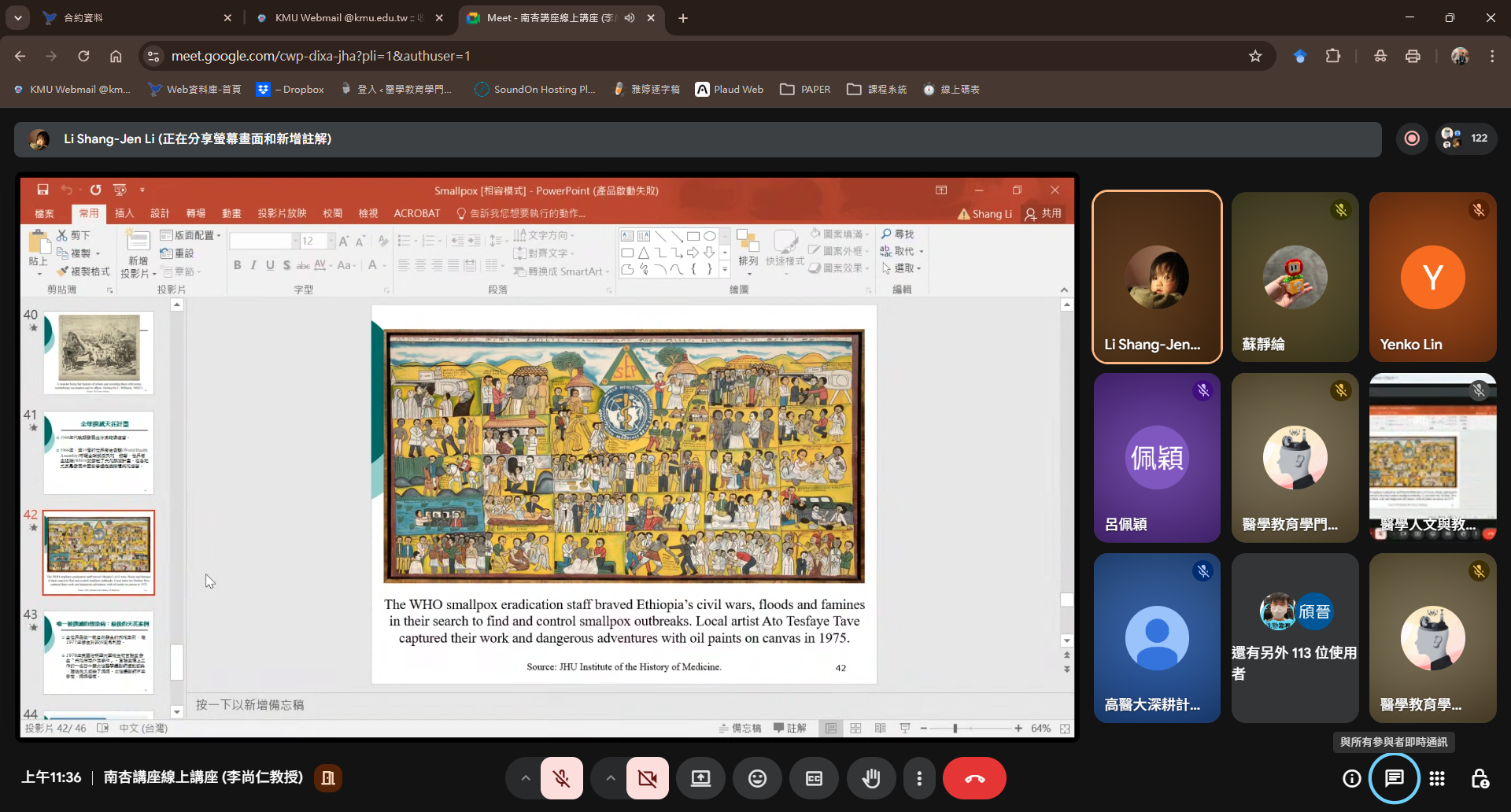Image resolution: width=1511 pixels, height=812 pixels.
Task: Toggle the microphone mute button
Action: coord(561,778)
